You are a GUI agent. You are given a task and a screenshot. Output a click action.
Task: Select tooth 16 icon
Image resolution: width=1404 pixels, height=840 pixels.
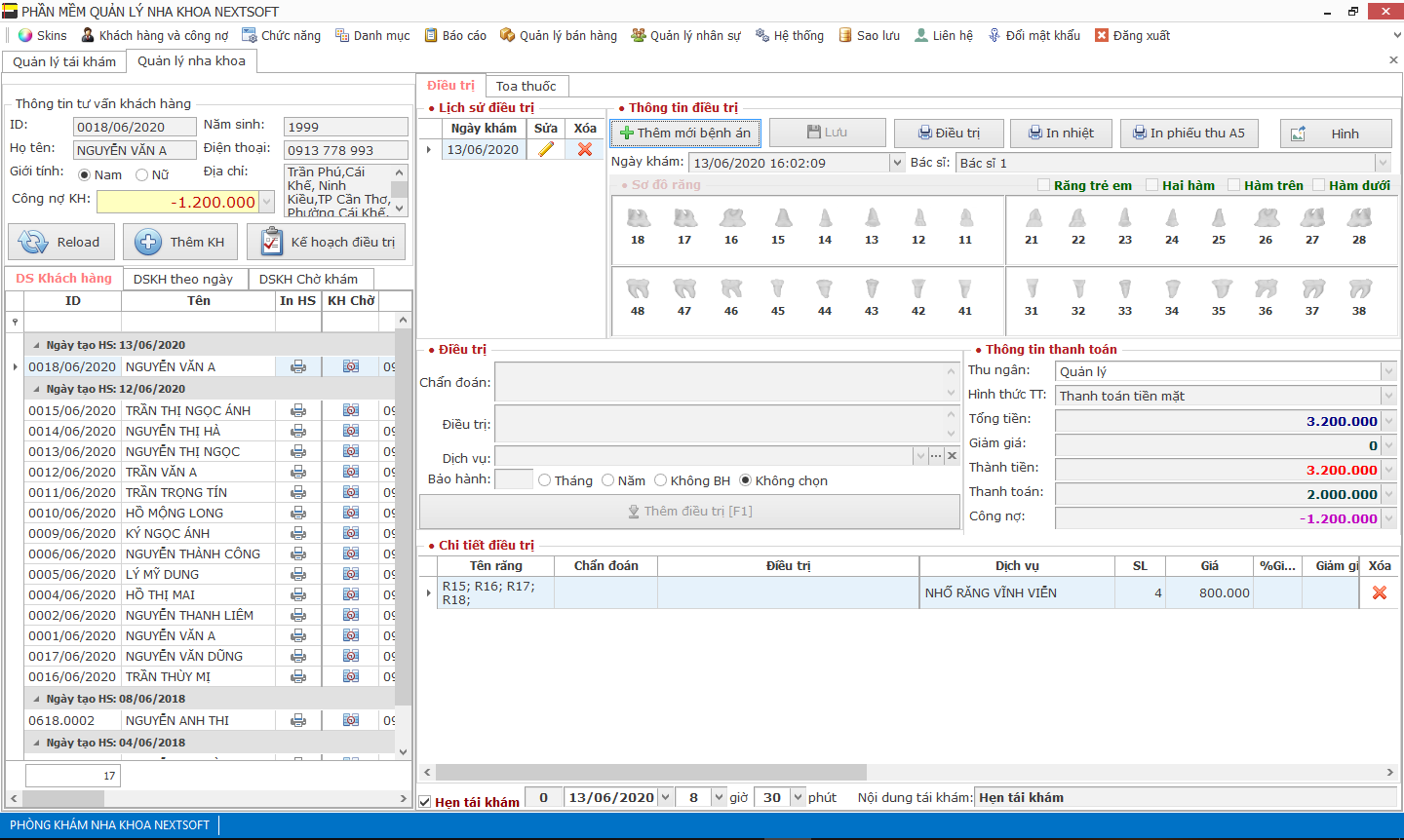(x=731, y=218)
